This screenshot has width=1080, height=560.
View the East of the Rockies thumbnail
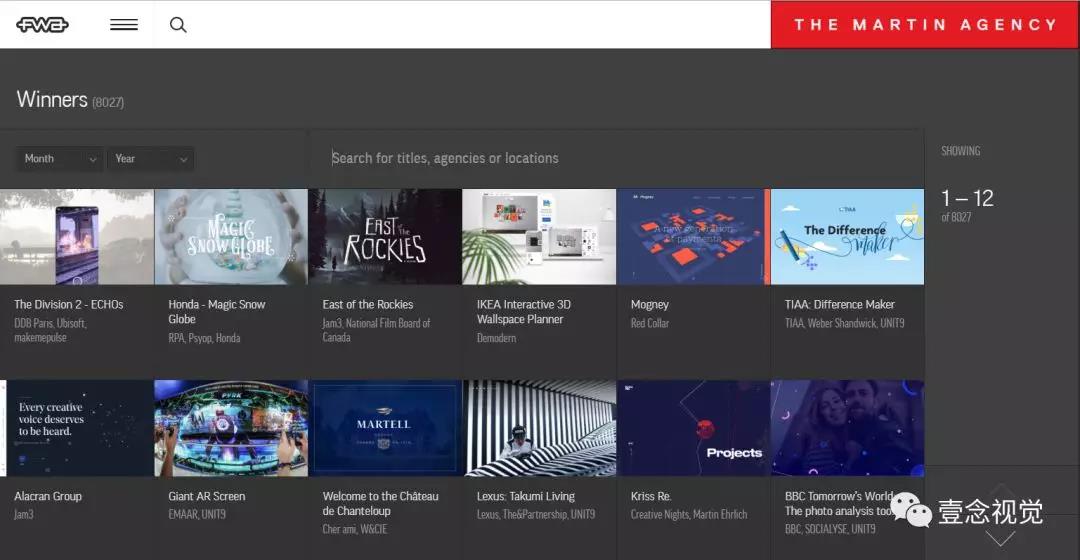coord(385,237)
